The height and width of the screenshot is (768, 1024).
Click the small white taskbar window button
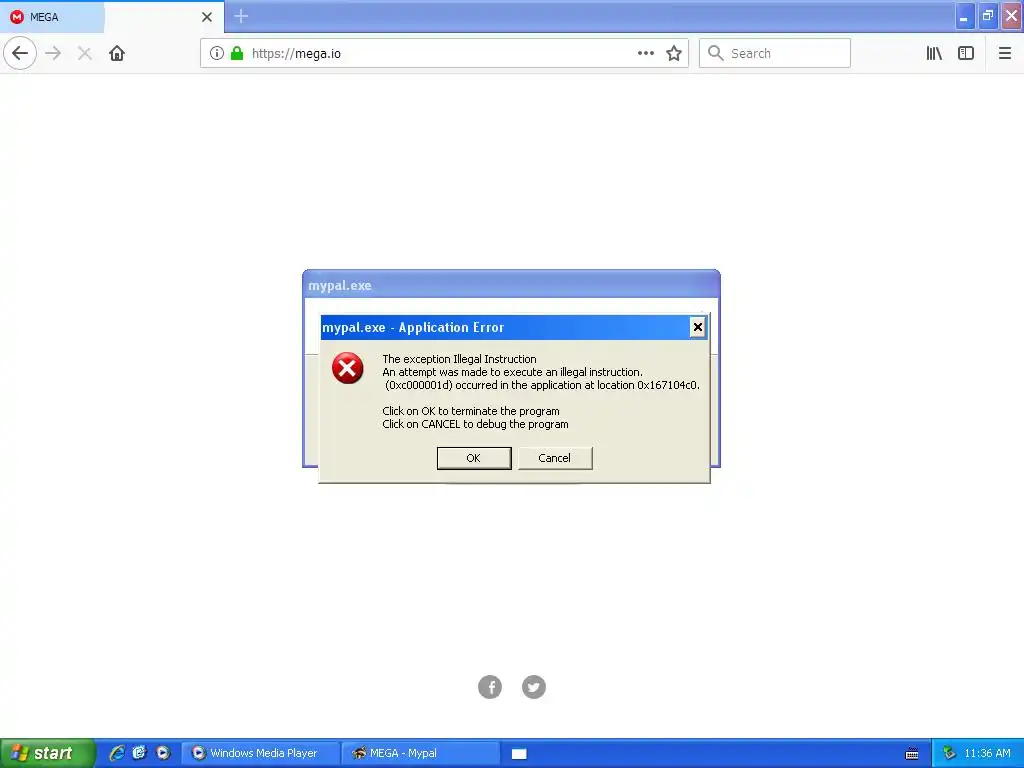pyautogui.click(x=519, y=754)
